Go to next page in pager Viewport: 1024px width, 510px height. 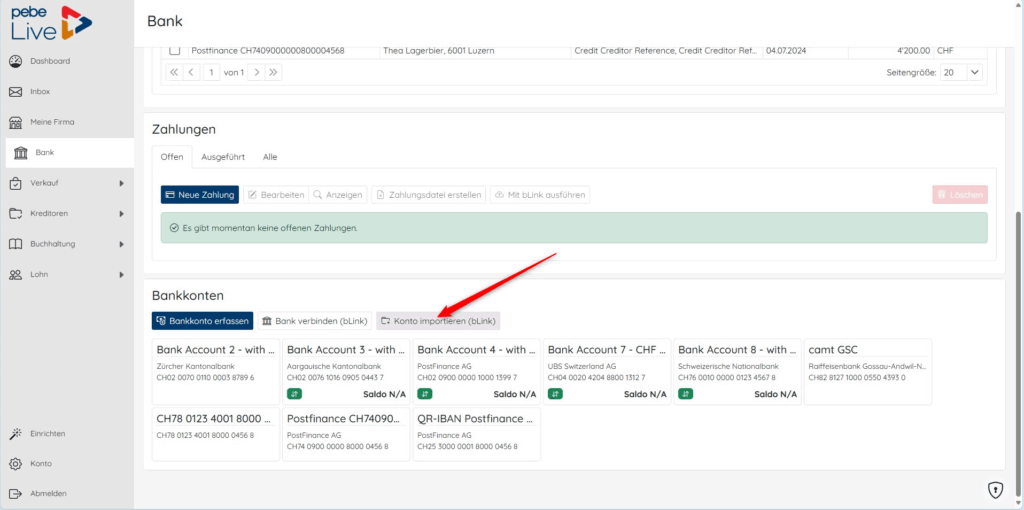(x=257, y=72)
